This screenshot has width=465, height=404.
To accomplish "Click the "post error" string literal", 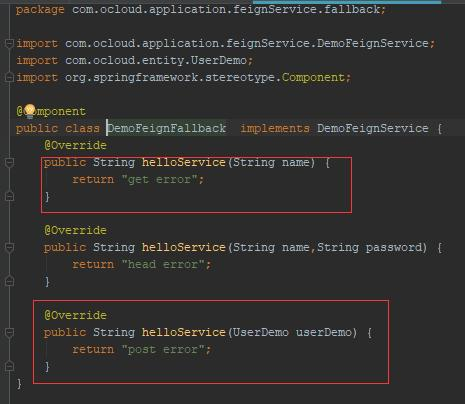I will click(x=163, y=349).
